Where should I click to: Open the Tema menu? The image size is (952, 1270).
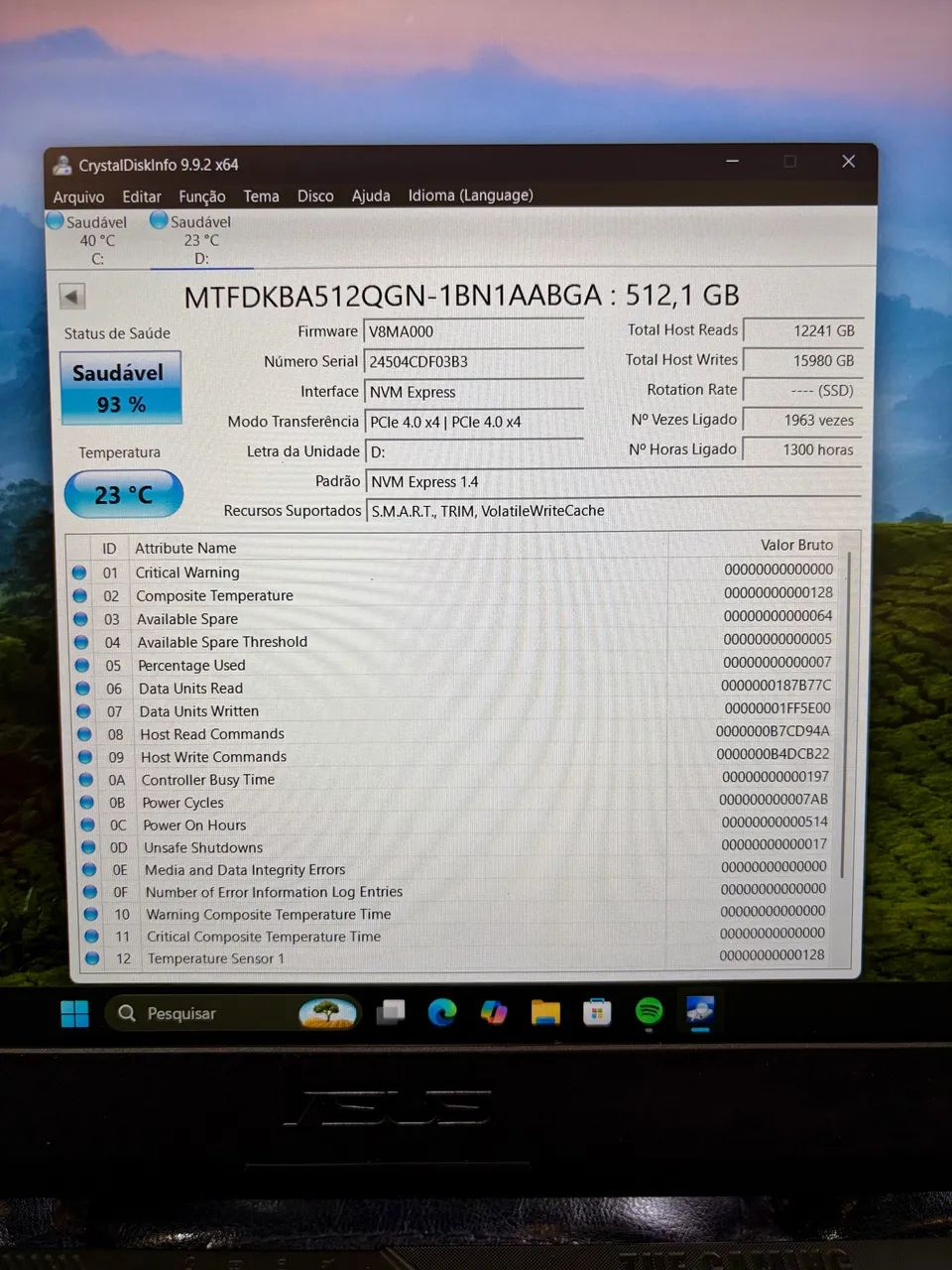tap(262, 196)
